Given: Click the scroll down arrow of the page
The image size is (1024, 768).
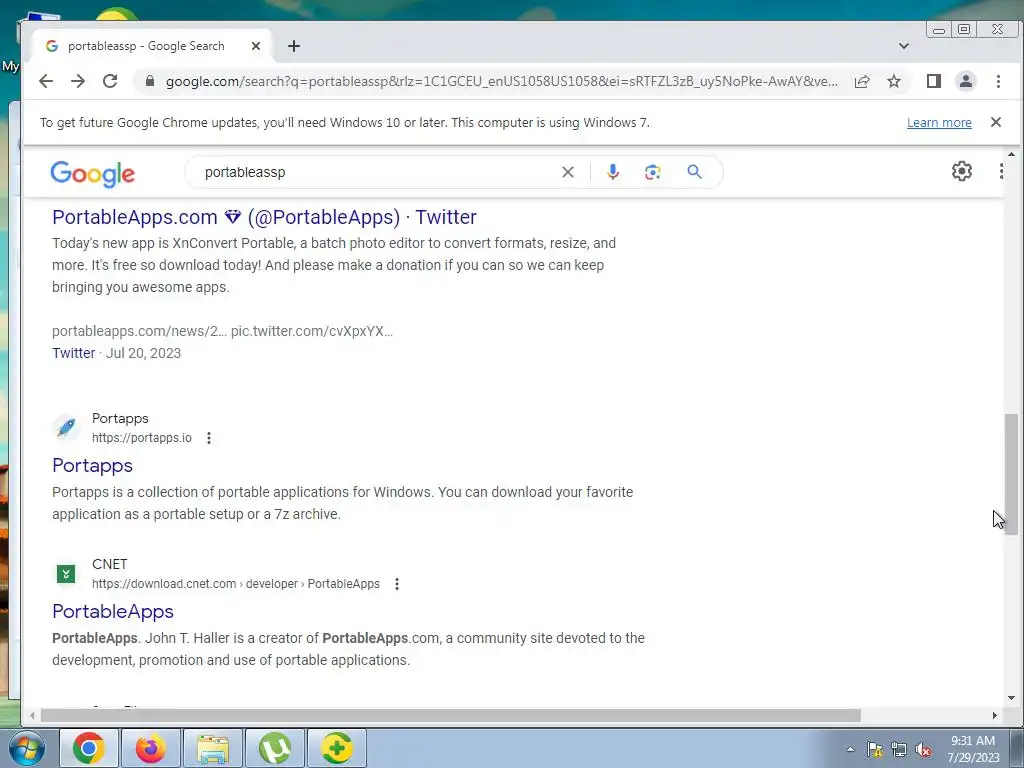Looking at the screenshot, I should click(x=1011, y=698).
